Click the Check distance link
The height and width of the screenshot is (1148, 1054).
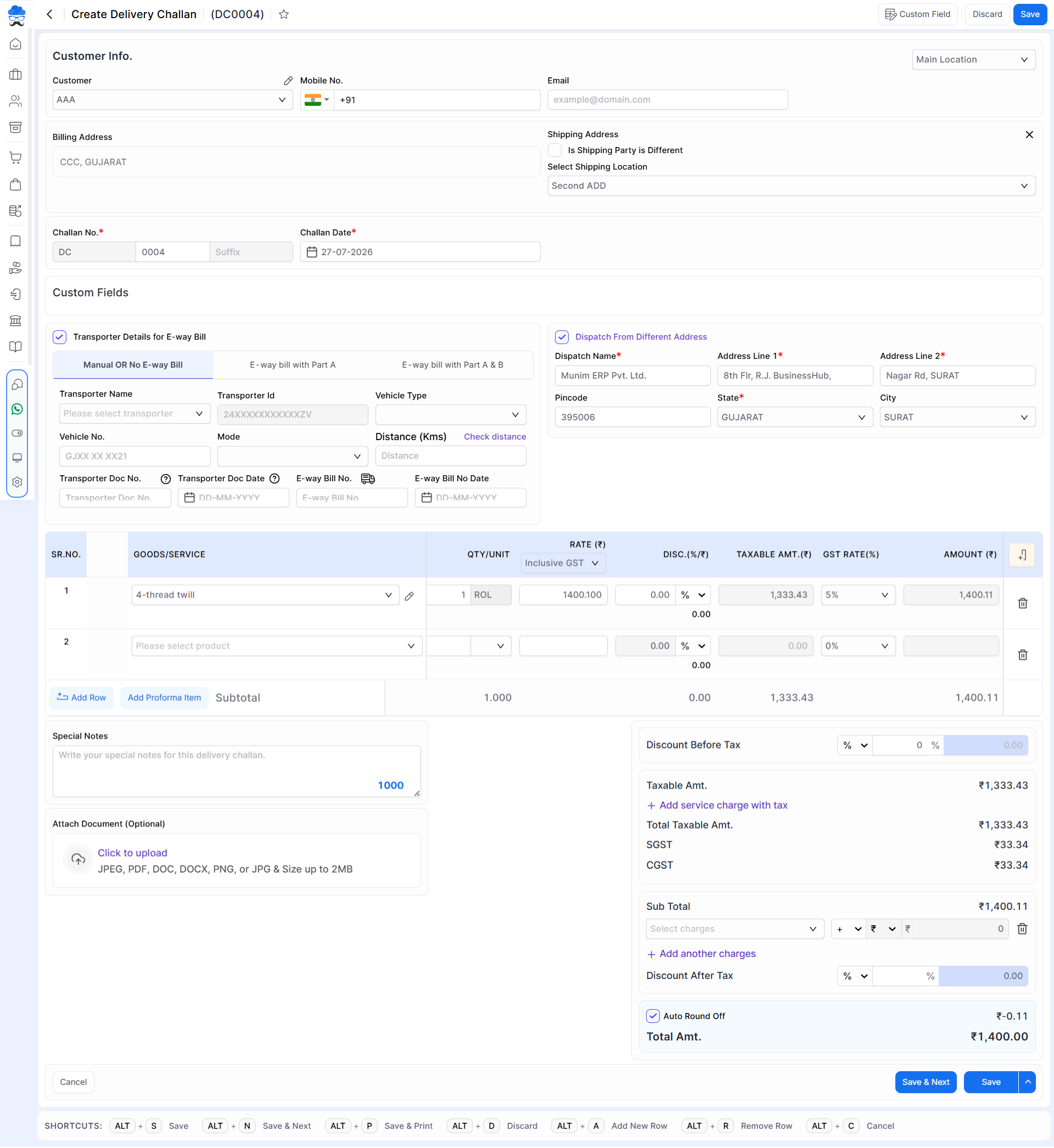coord(495,437)
